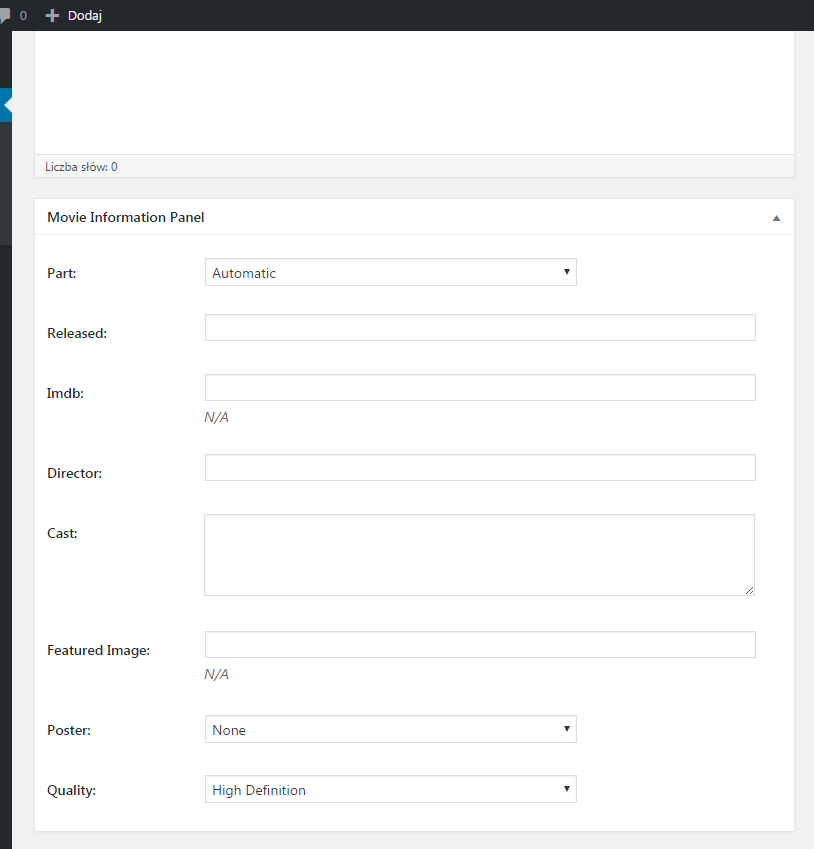Grab the Cast textarea resize handle

coord(749,590)
